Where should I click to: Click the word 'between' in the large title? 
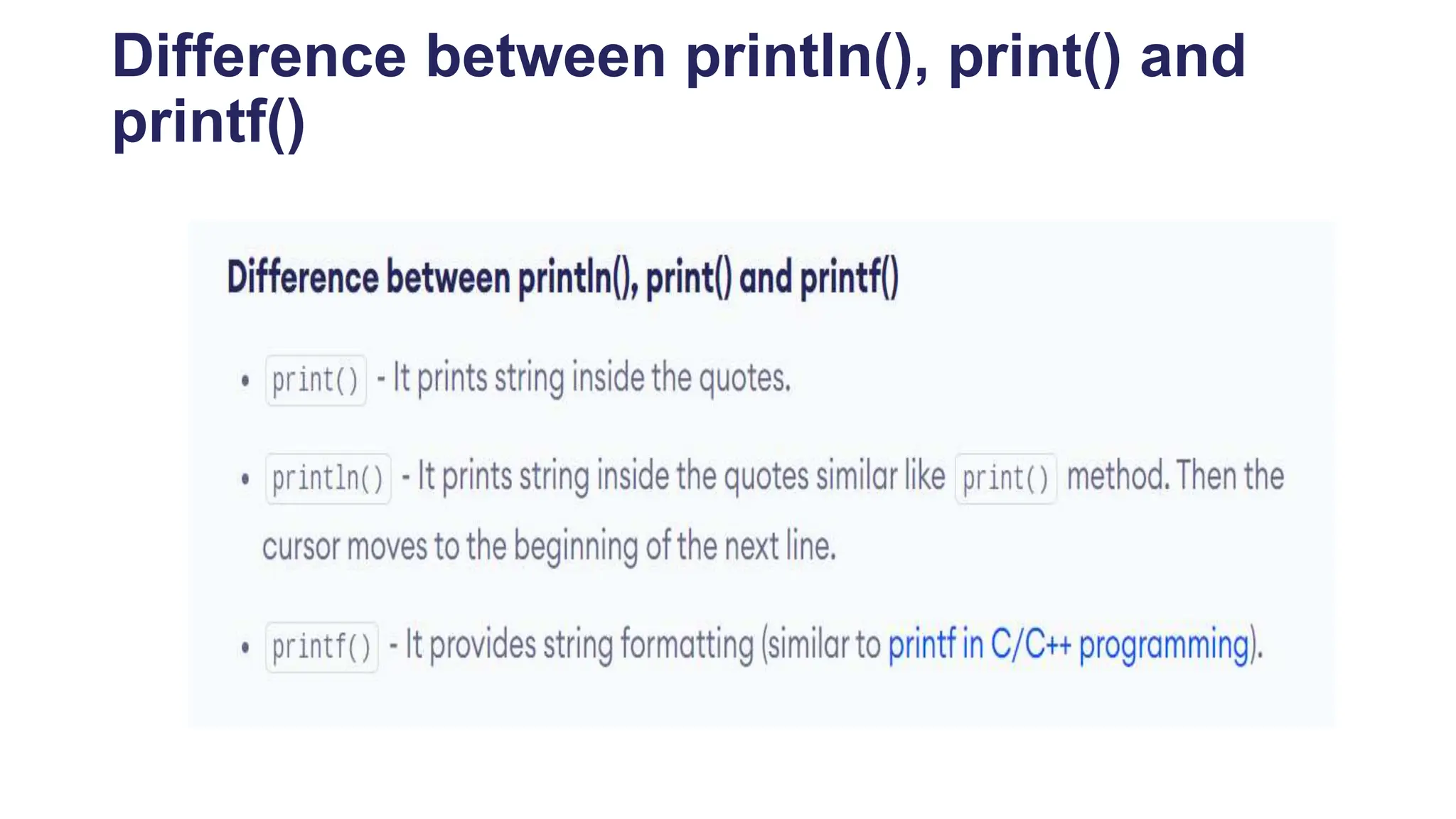[x=546, y=56]
